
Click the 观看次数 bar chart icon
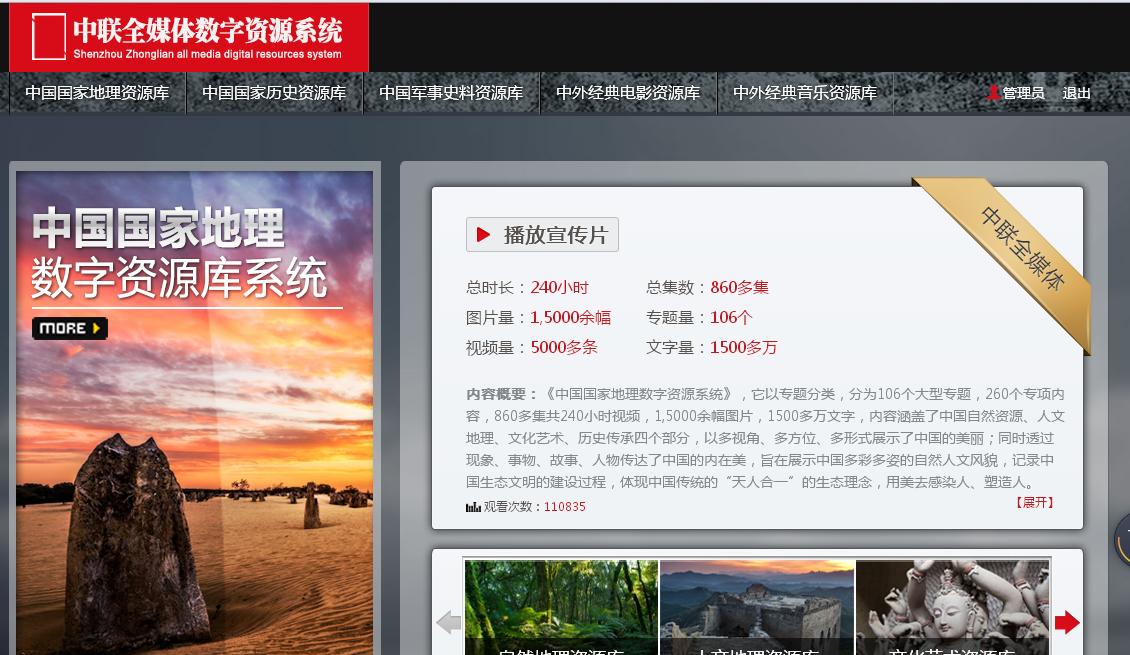coord(473,507)
